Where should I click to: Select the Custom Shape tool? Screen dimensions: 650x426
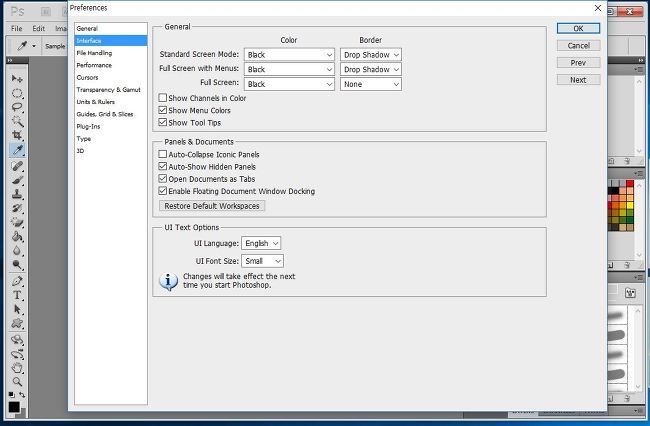tap(17, 323)
